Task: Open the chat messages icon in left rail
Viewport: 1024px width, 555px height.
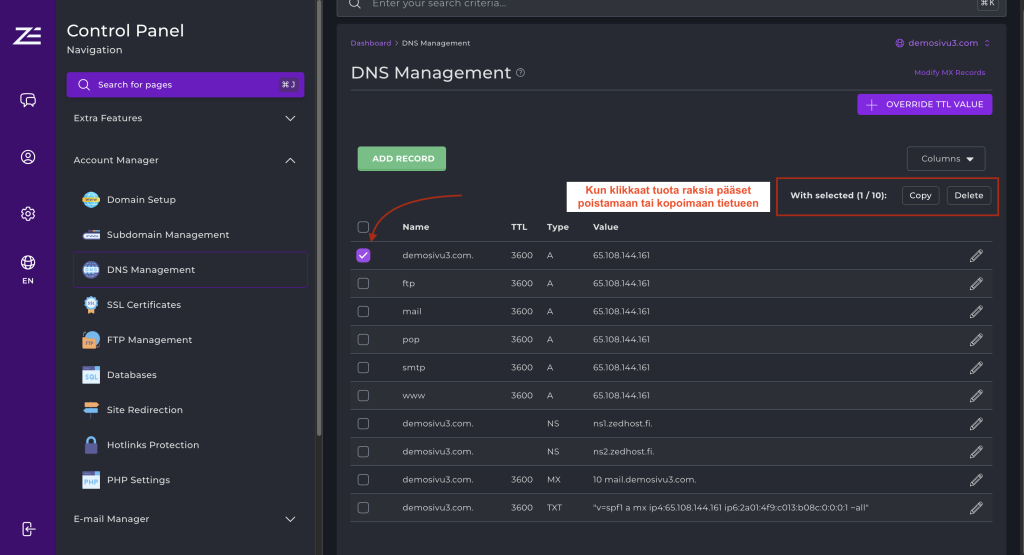Action: point(28,100)
